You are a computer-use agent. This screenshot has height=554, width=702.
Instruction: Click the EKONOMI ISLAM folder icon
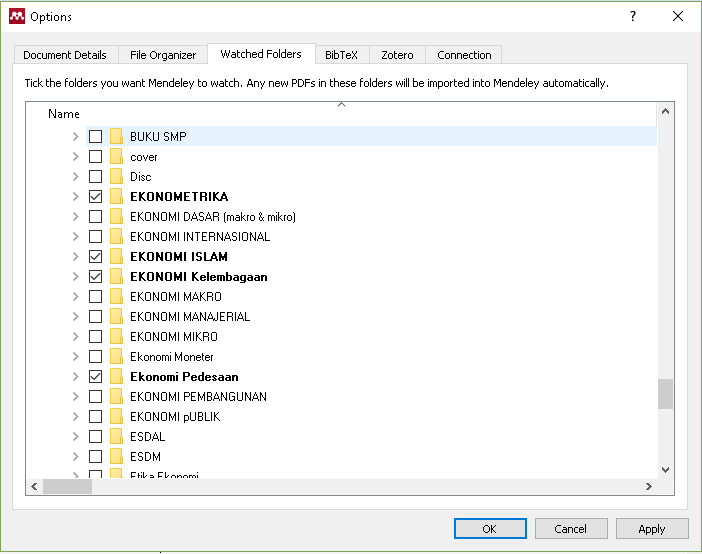116,257
